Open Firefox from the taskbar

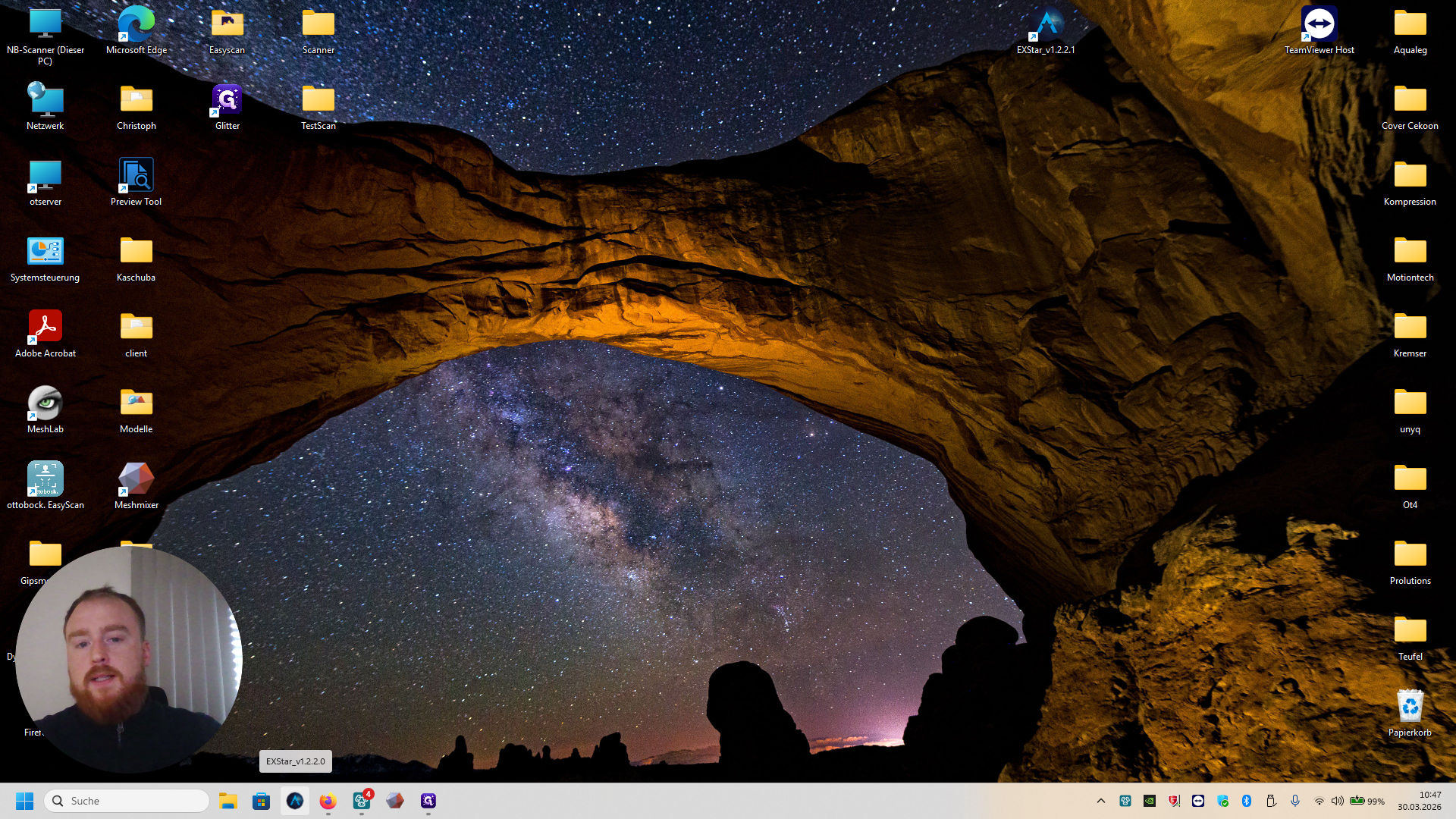point(328,801)
